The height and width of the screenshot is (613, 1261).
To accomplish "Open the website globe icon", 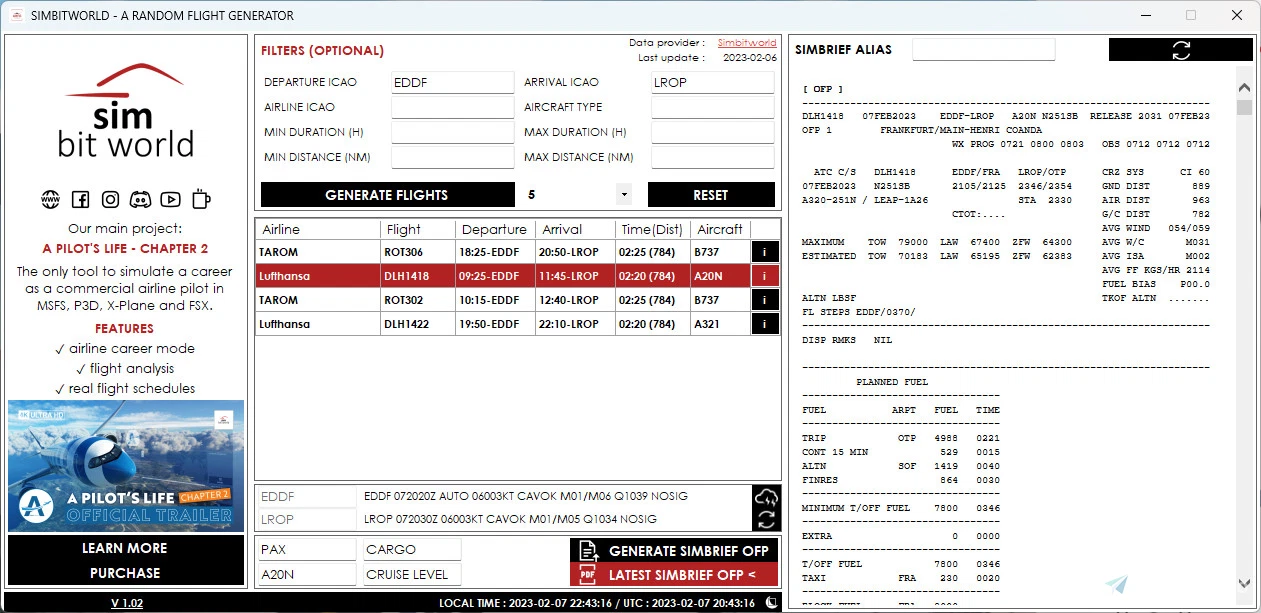I will click(x=50, y=200).
